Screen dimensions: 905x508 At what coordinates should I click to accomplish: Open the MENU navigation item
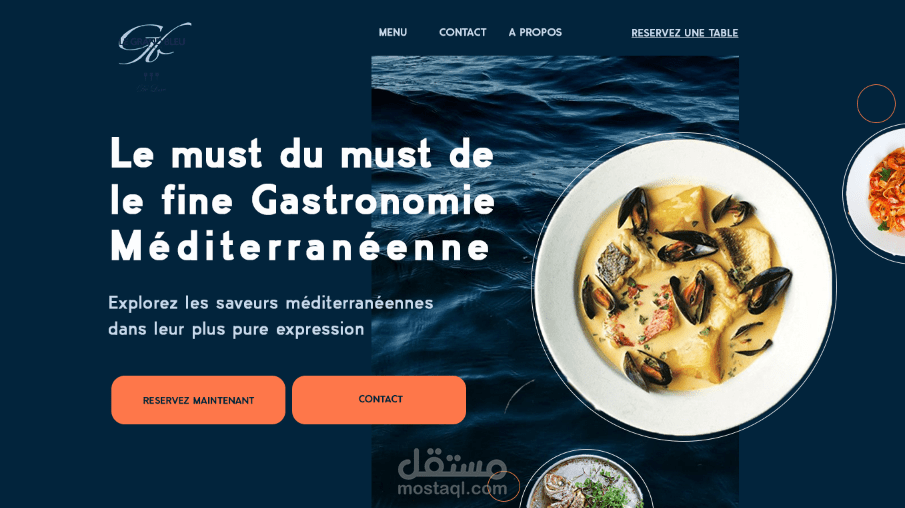click(392, 32)
